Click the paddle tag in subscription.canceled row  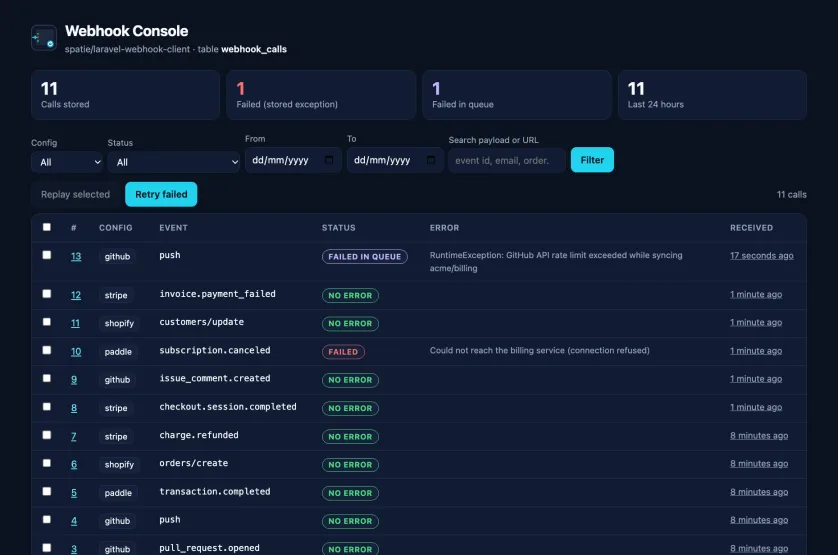pos(118,352)
